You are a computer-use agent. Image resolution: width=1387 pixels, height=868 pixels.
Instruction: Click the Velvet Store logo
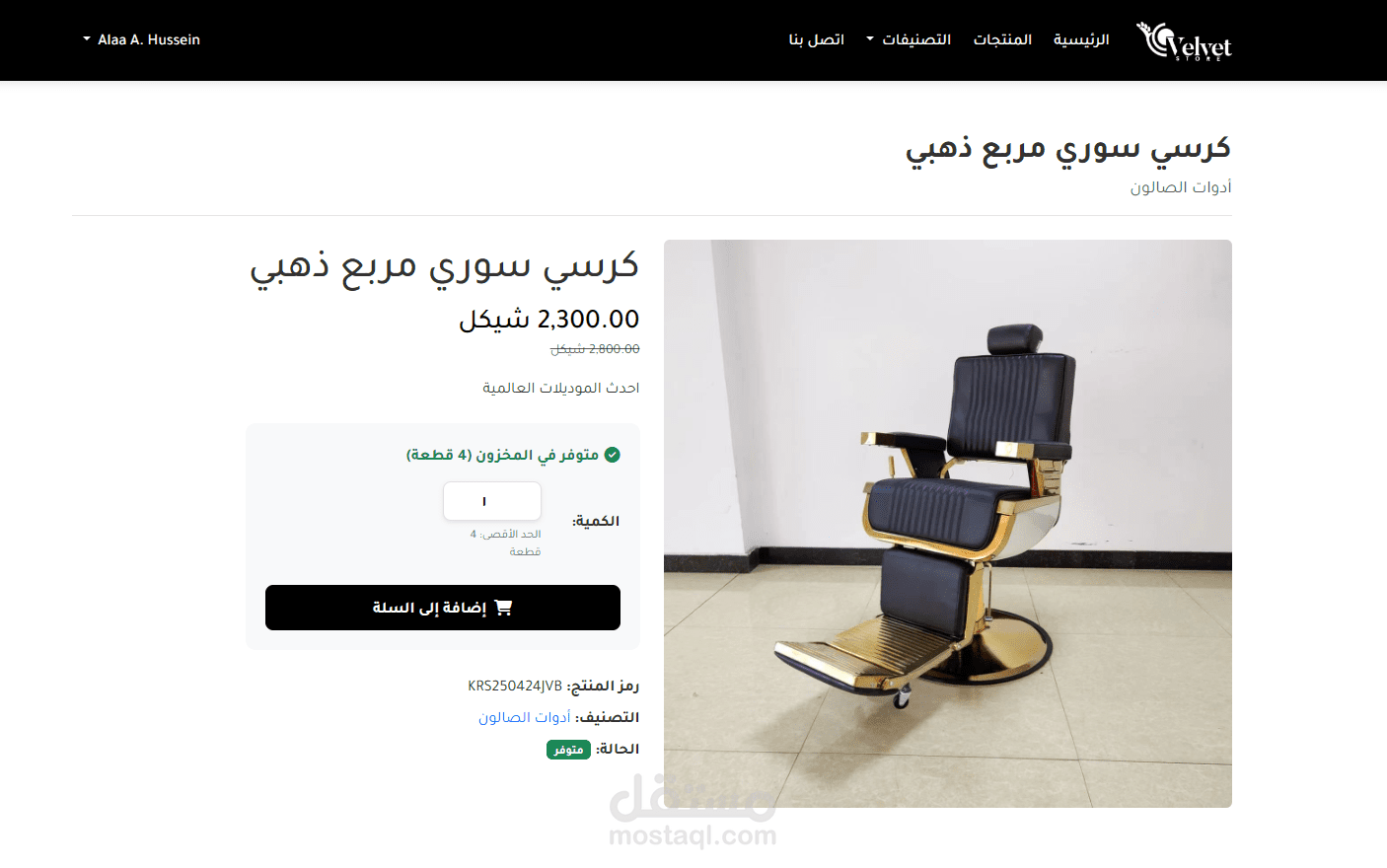click(1184, 40)
